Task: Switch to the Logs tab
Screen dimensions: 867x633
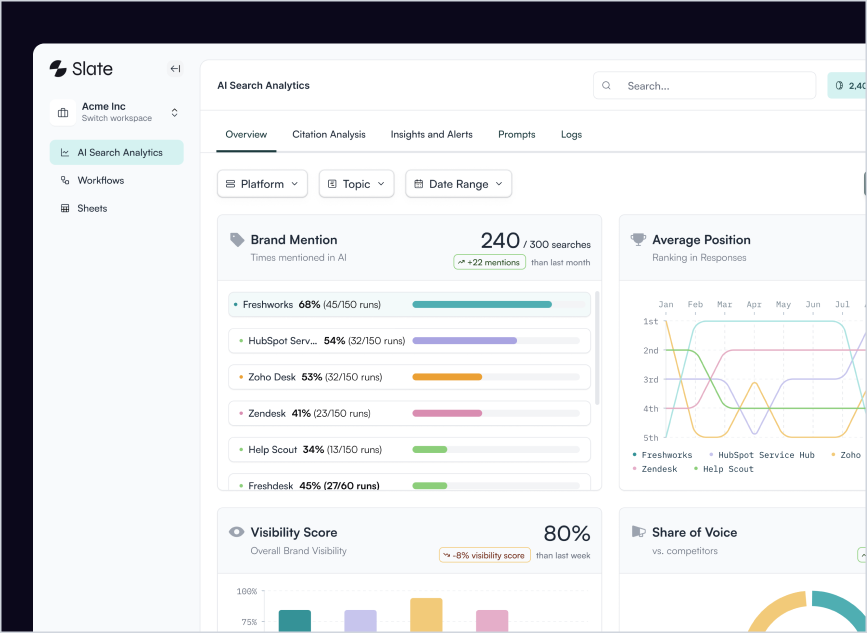Action: (x=571, y=134)
